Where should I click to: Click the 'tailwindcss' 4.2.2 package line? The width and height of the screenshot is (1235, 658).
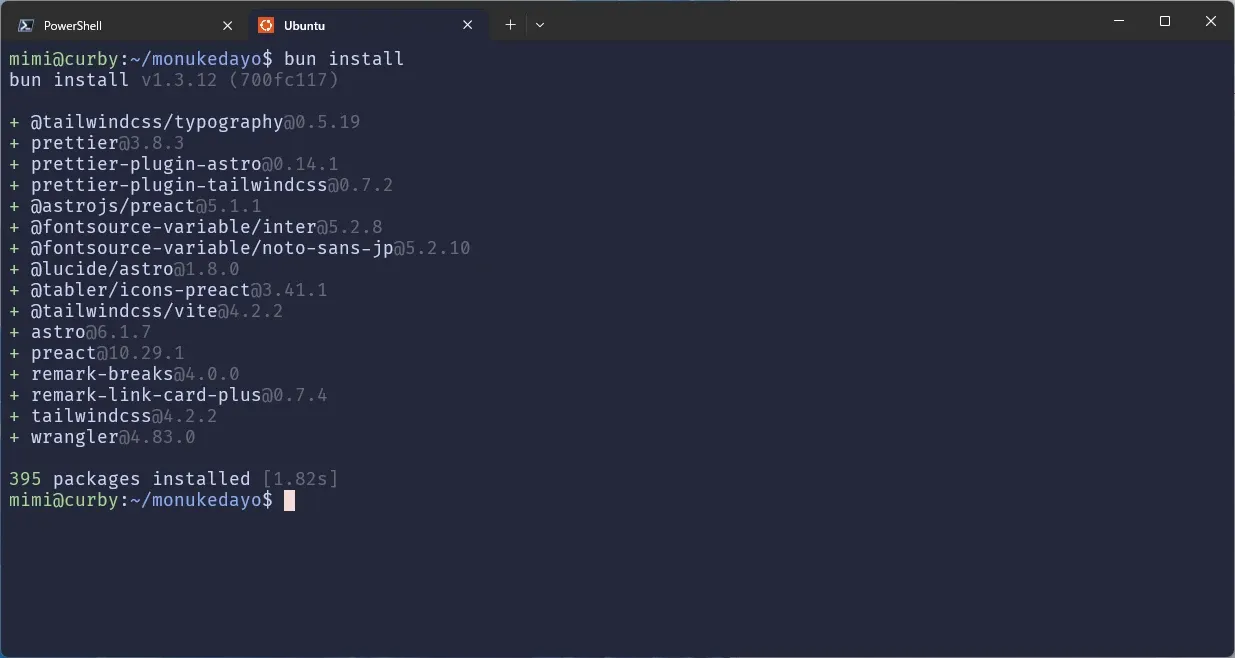tap(113, 416)
